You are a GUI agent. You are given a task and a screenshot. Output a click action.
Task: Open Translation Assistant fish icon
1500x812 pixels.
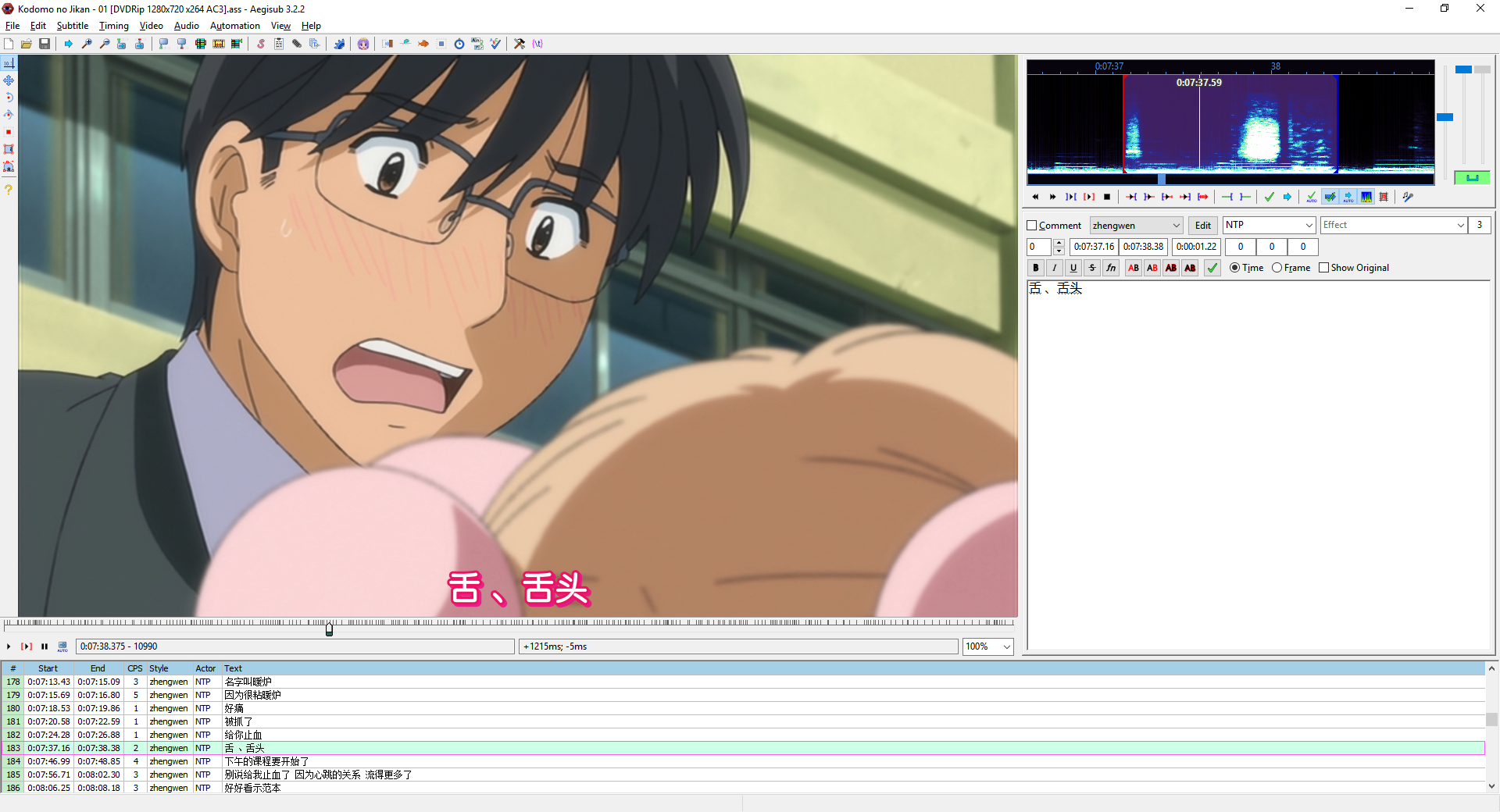[x=423, y=44]
